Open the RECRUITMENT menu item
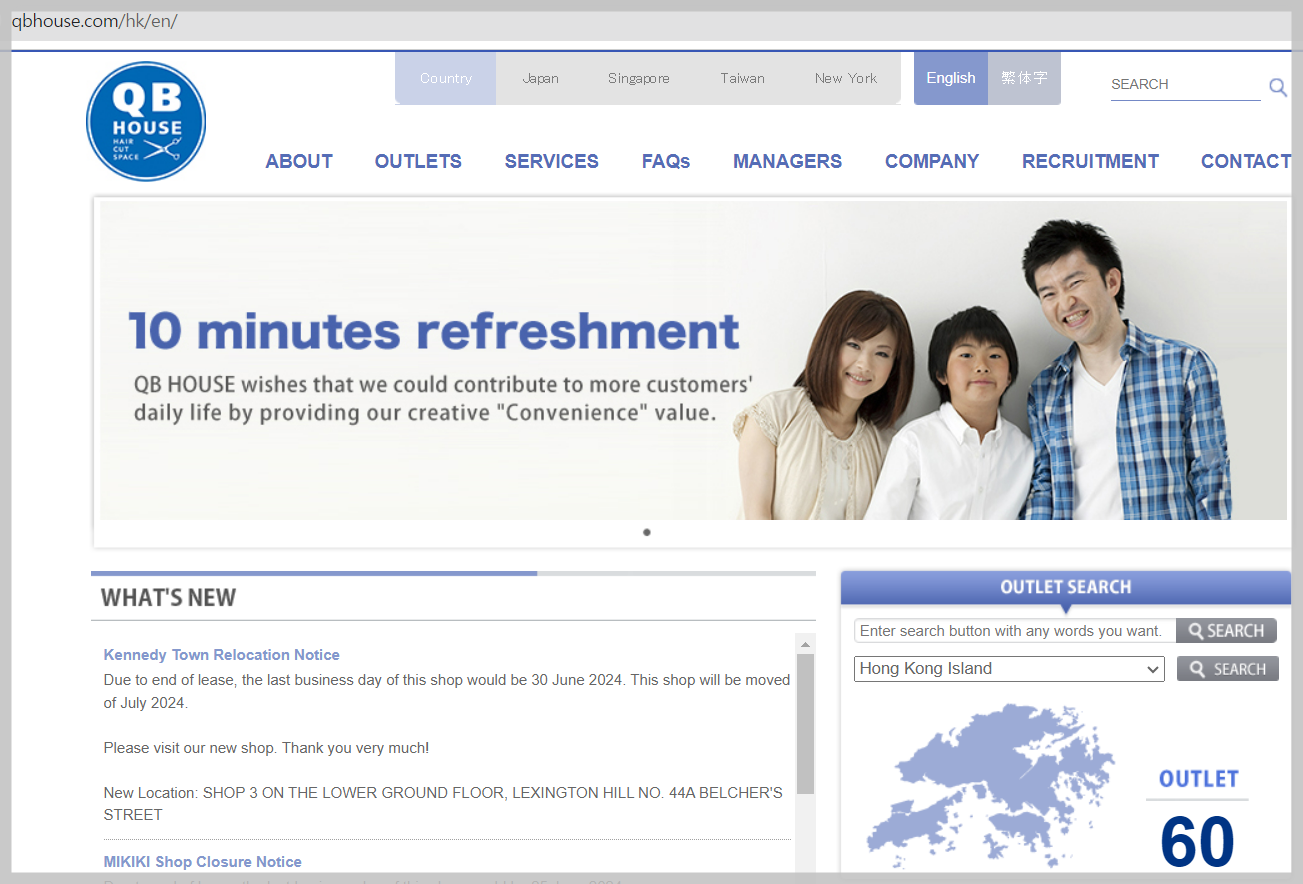The image size is (1303, 884). (x=1090, y=161)
